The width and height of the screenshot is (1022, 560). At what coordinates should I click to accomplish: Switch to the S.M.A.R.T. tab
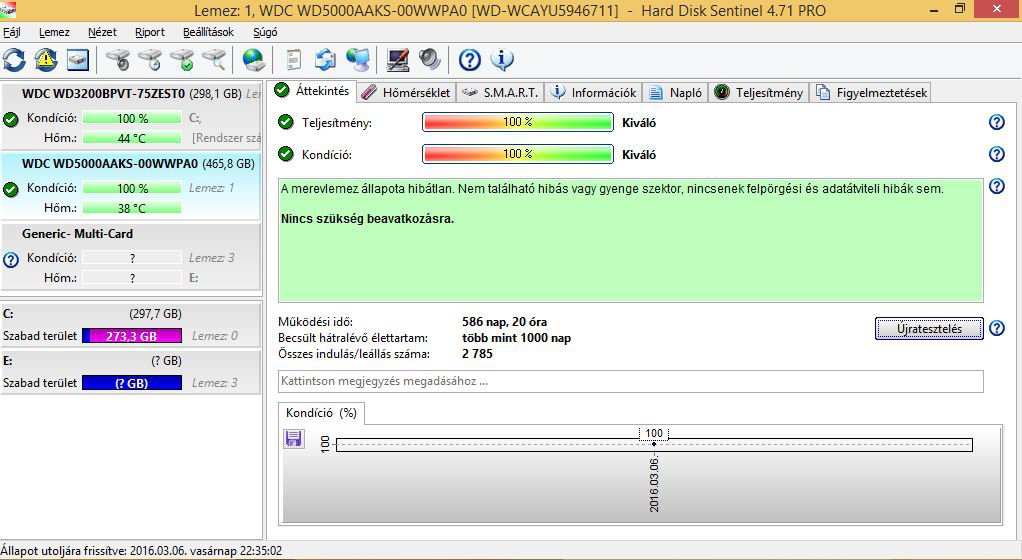(501, 93)
